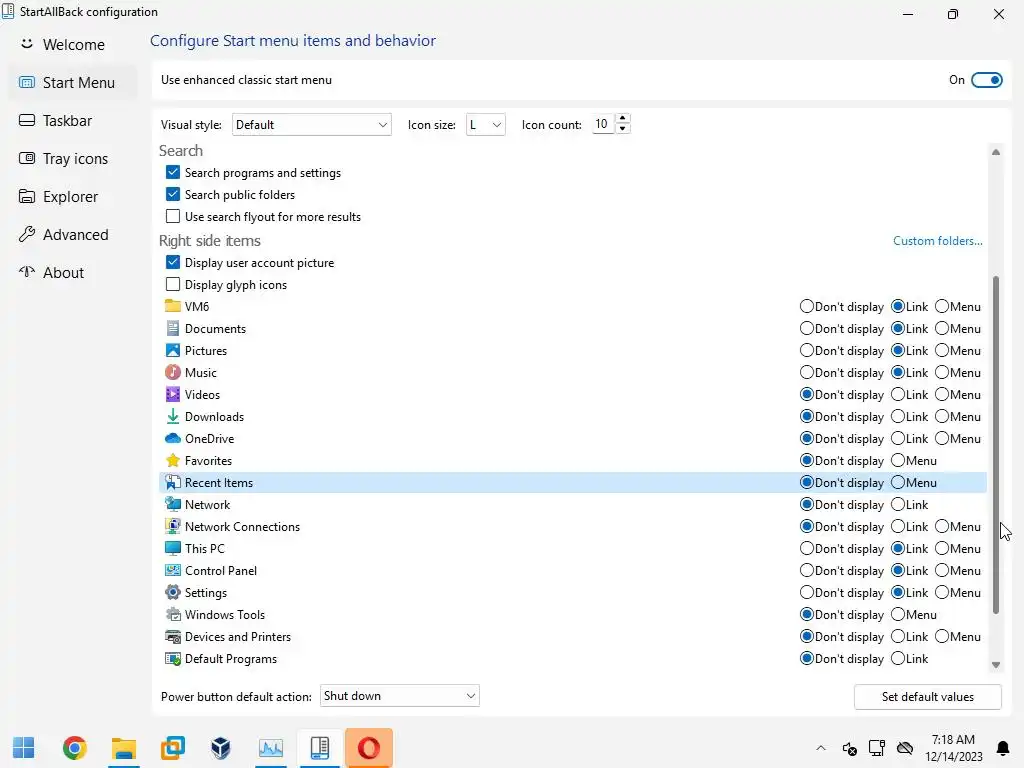Open the Welcome section
The height and width of the screenshot is (768, 1024).
tap(73, 44)
